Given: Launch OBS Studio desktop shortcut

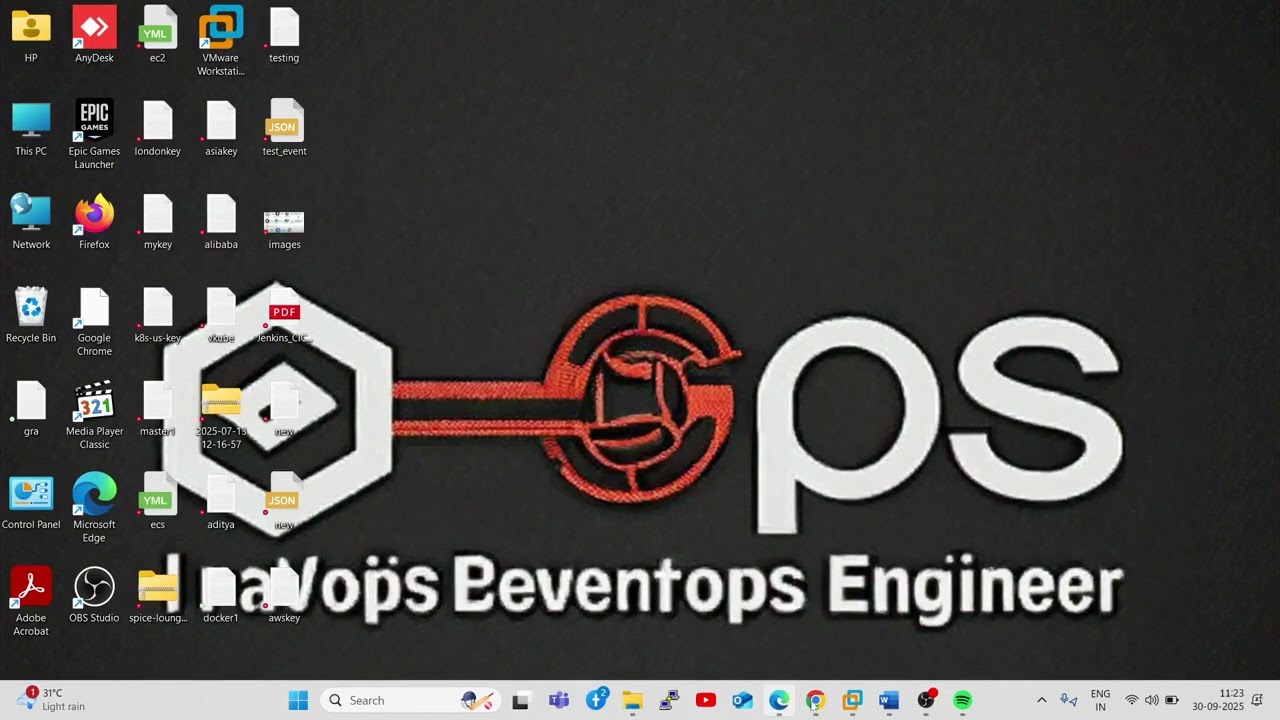Looking at the screenshot, I should 94,594.
